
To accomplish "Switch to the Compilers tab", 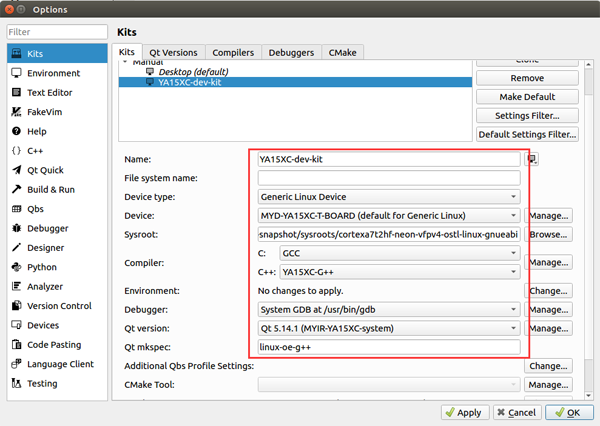I will 233,52.
